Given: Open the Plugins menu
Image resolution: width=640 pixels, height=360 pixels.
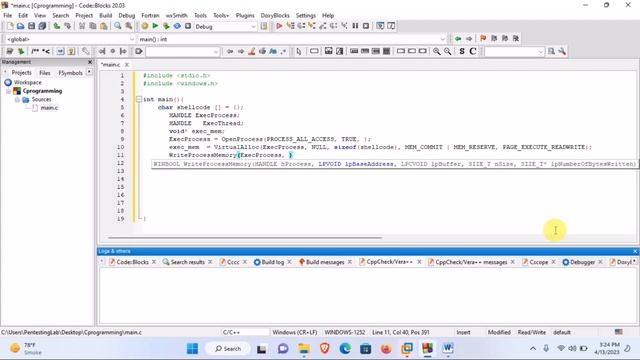Looking at the screenshot, I should [x=245, y=16].
